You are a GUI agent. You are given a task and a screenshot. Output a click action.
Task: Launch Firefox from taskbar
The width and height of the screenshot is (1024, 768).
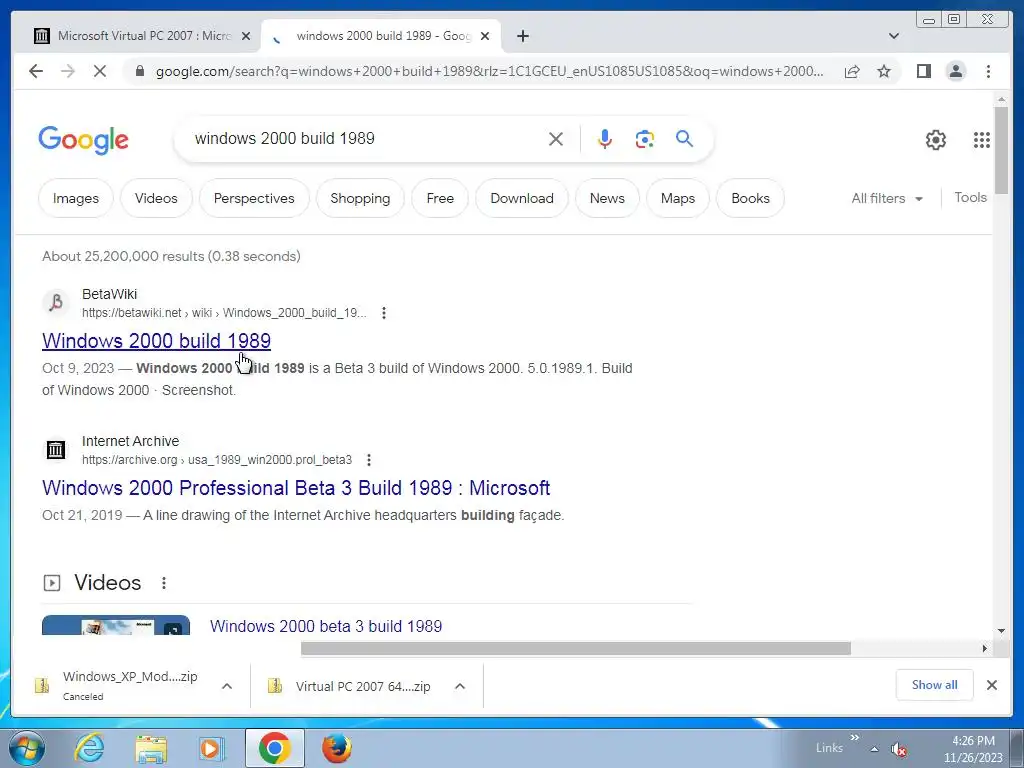[x=337, y=748]
